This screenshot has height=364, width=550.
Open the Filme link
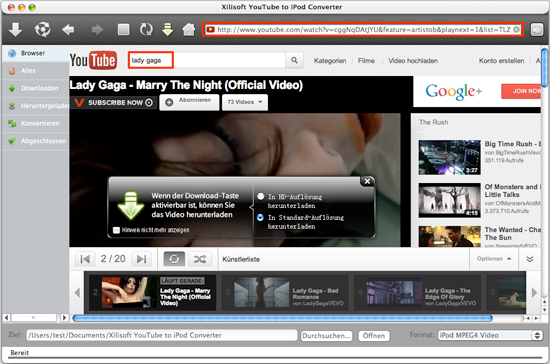pos(366,61)
